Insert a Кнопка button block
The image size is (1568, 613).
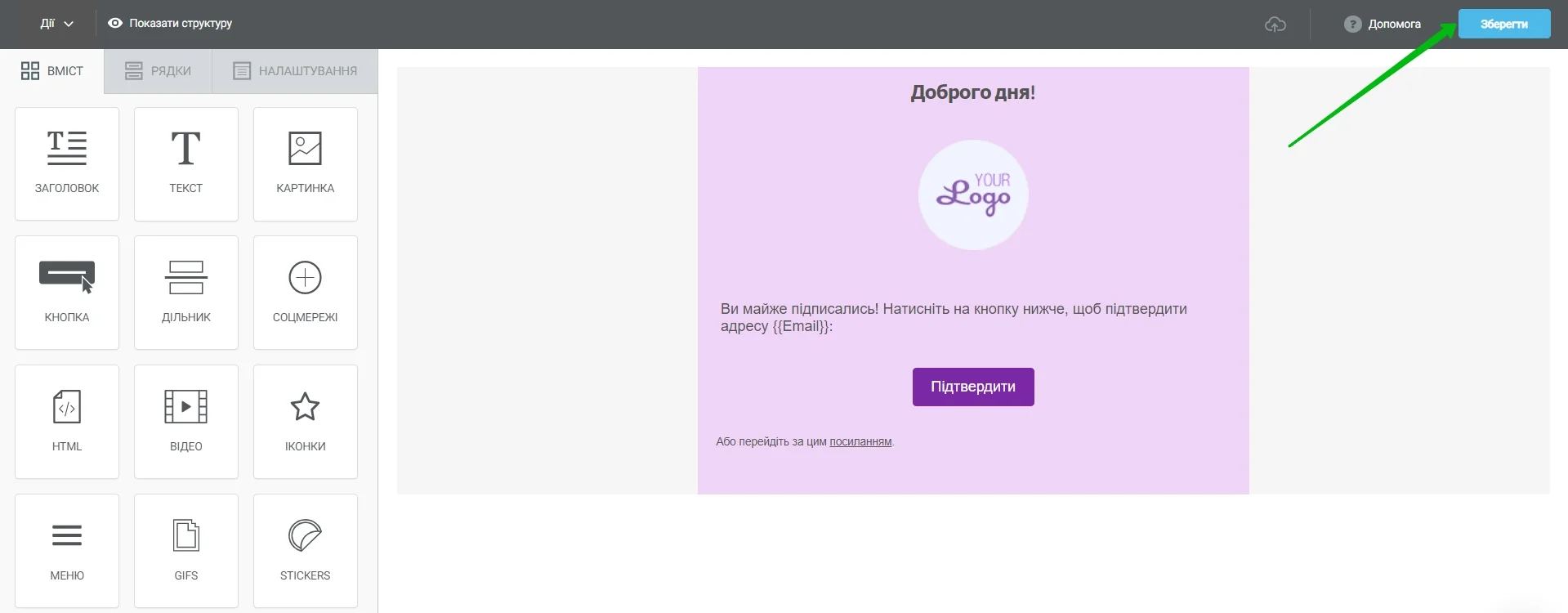[67, 293]
